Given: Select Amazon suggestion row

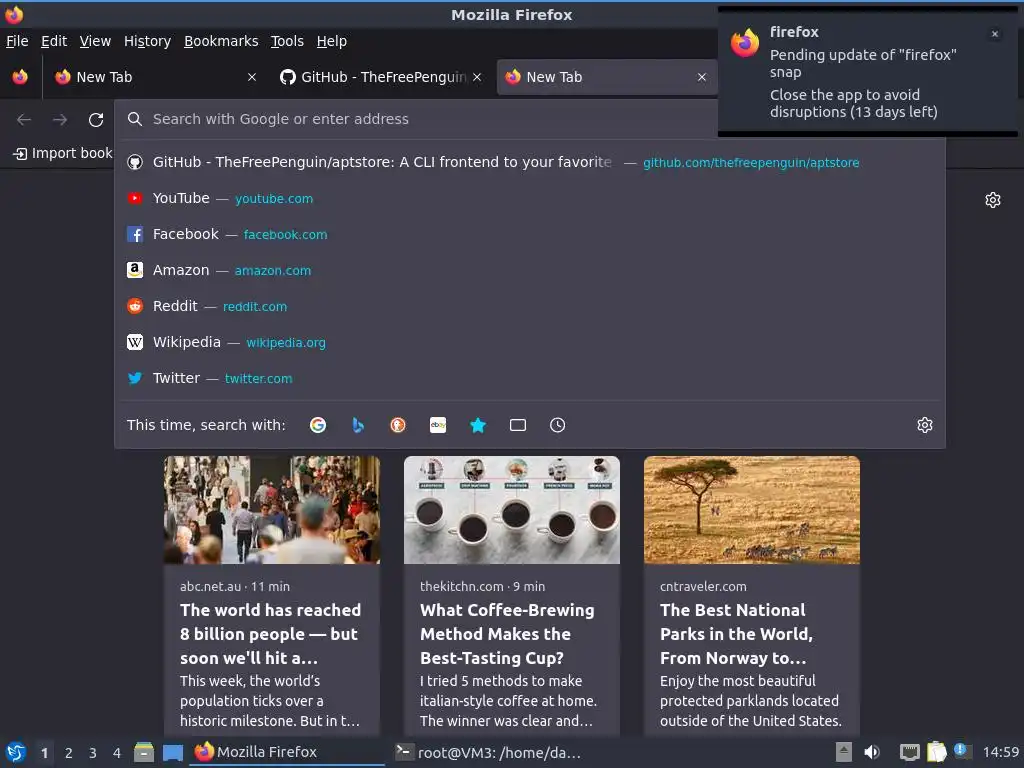Looking at the screenshot, I should [530, 270].
